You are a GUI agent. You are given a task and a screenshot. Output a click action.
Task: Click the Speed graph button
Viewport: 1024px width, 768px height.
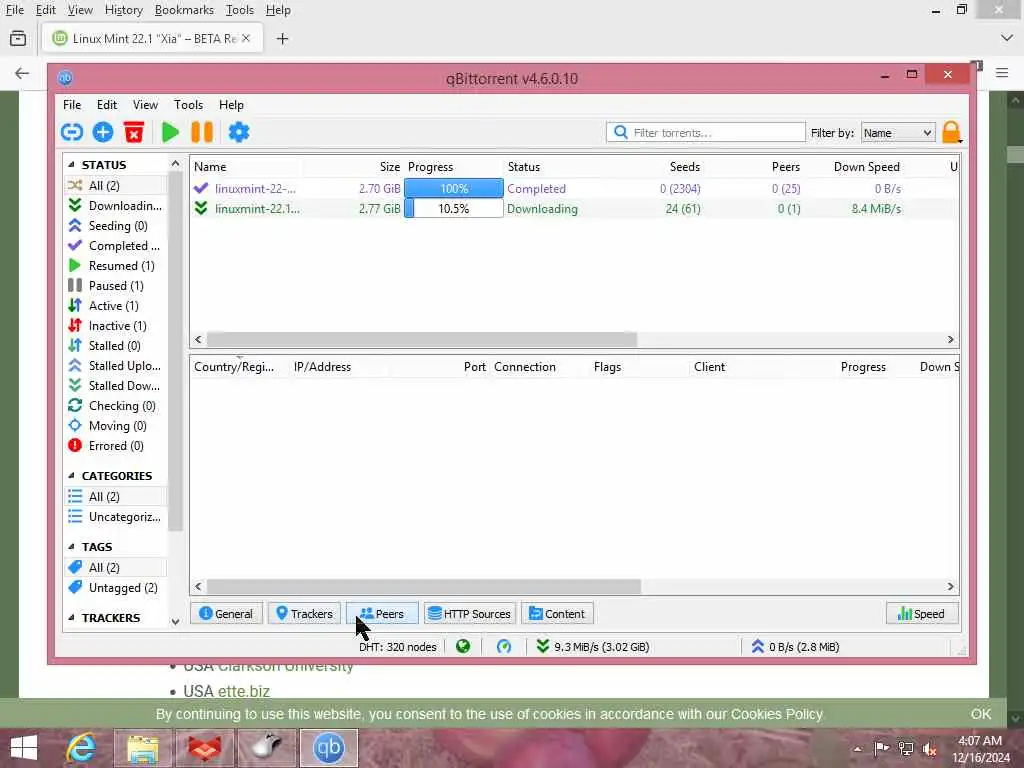(x=921, y=614)
